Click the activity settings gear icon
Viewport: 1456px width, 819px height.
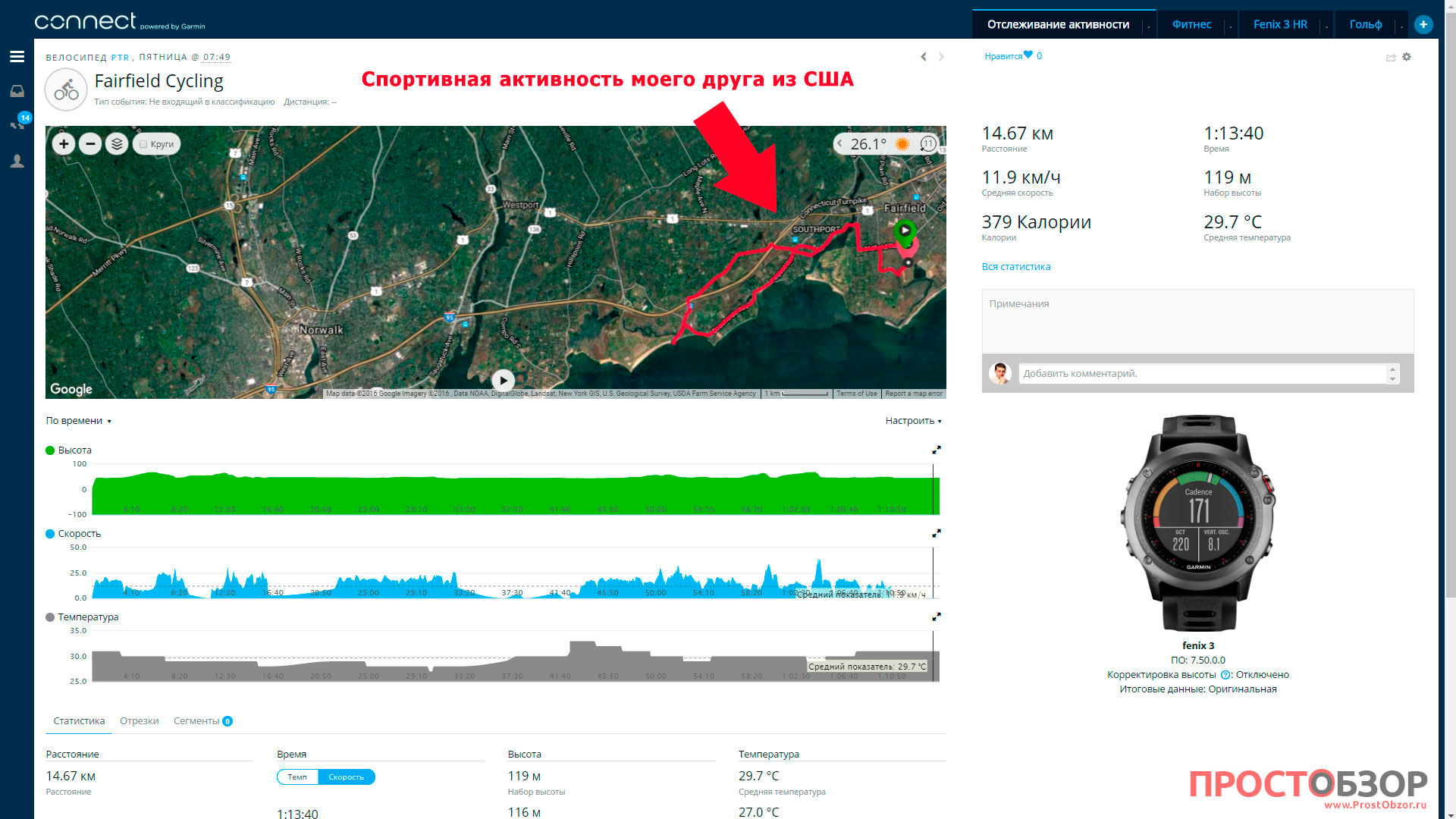1407,57
